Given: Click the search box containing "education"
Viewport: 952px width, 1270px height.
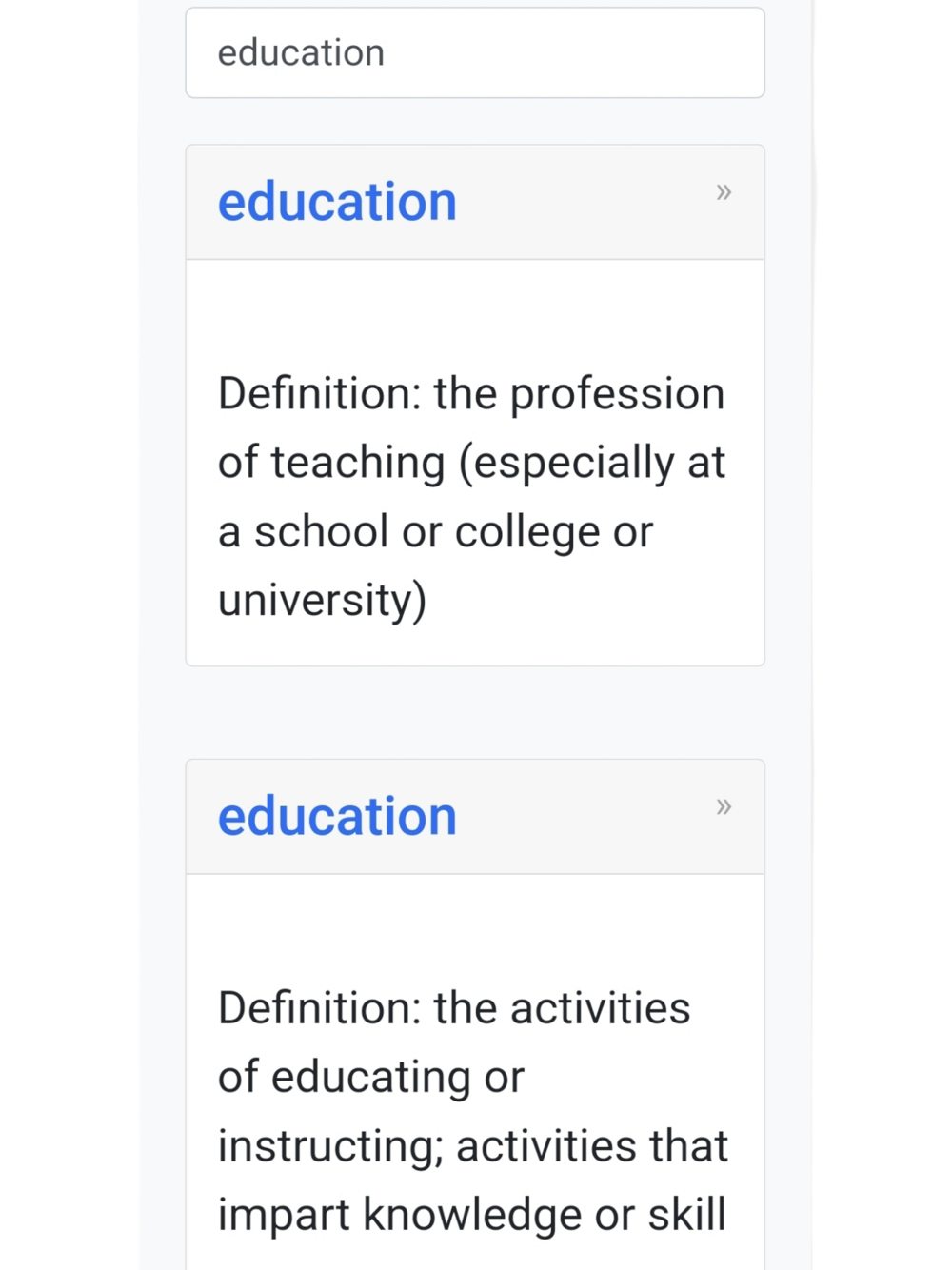Looking at the screenshot, I should pos(474,53).
